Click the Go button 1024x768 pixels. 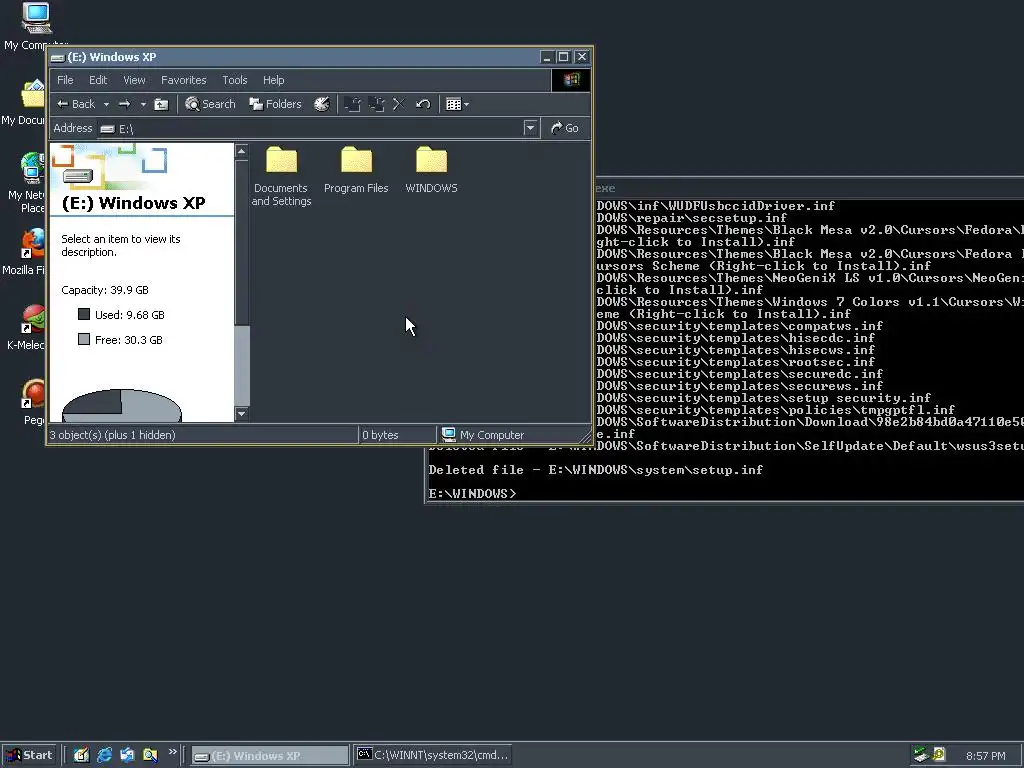click(565, 128)
